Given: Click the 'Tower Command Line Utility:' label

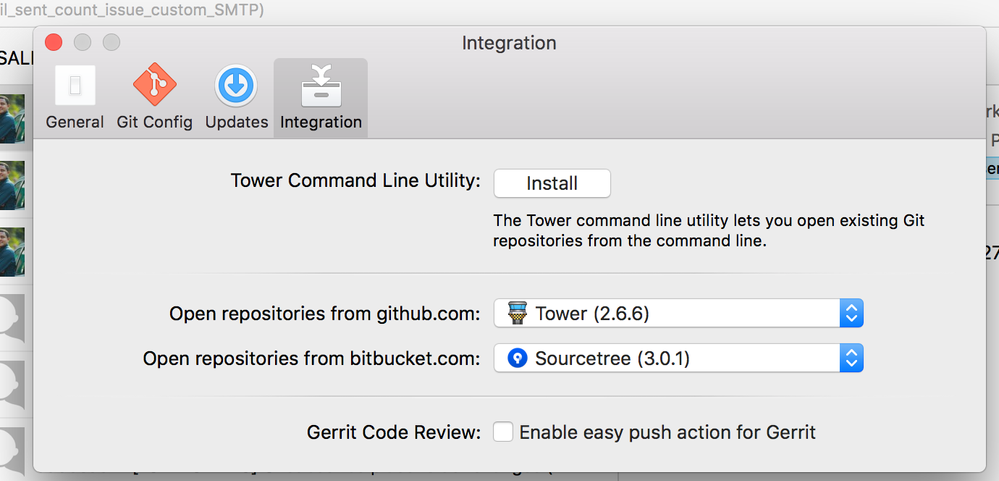Looking at the screenshot, I should pyautogui.click(x=356, y=181).
